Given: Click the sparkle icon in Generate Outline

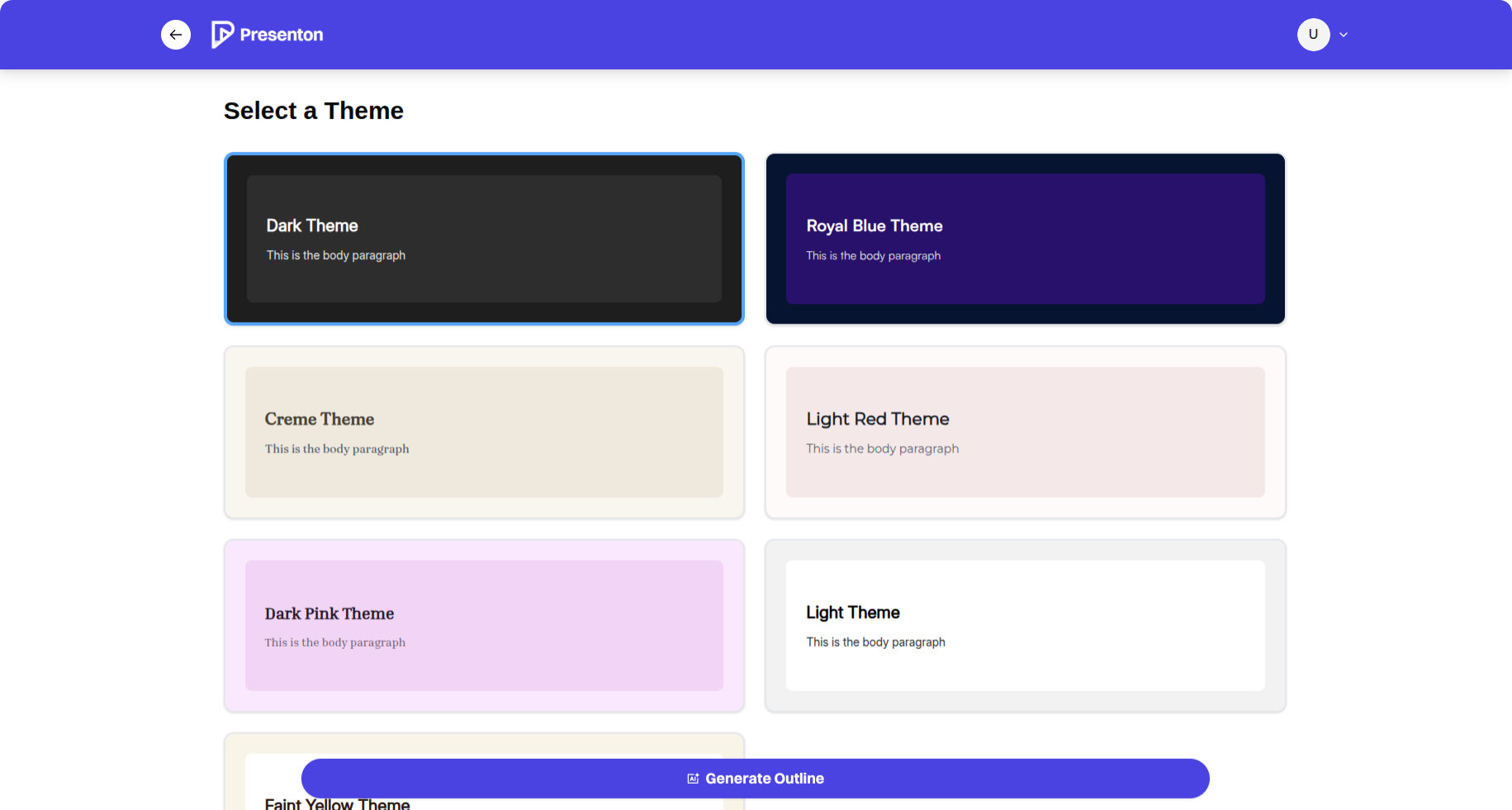Looking at the screenshot, I should coord(694,779).
